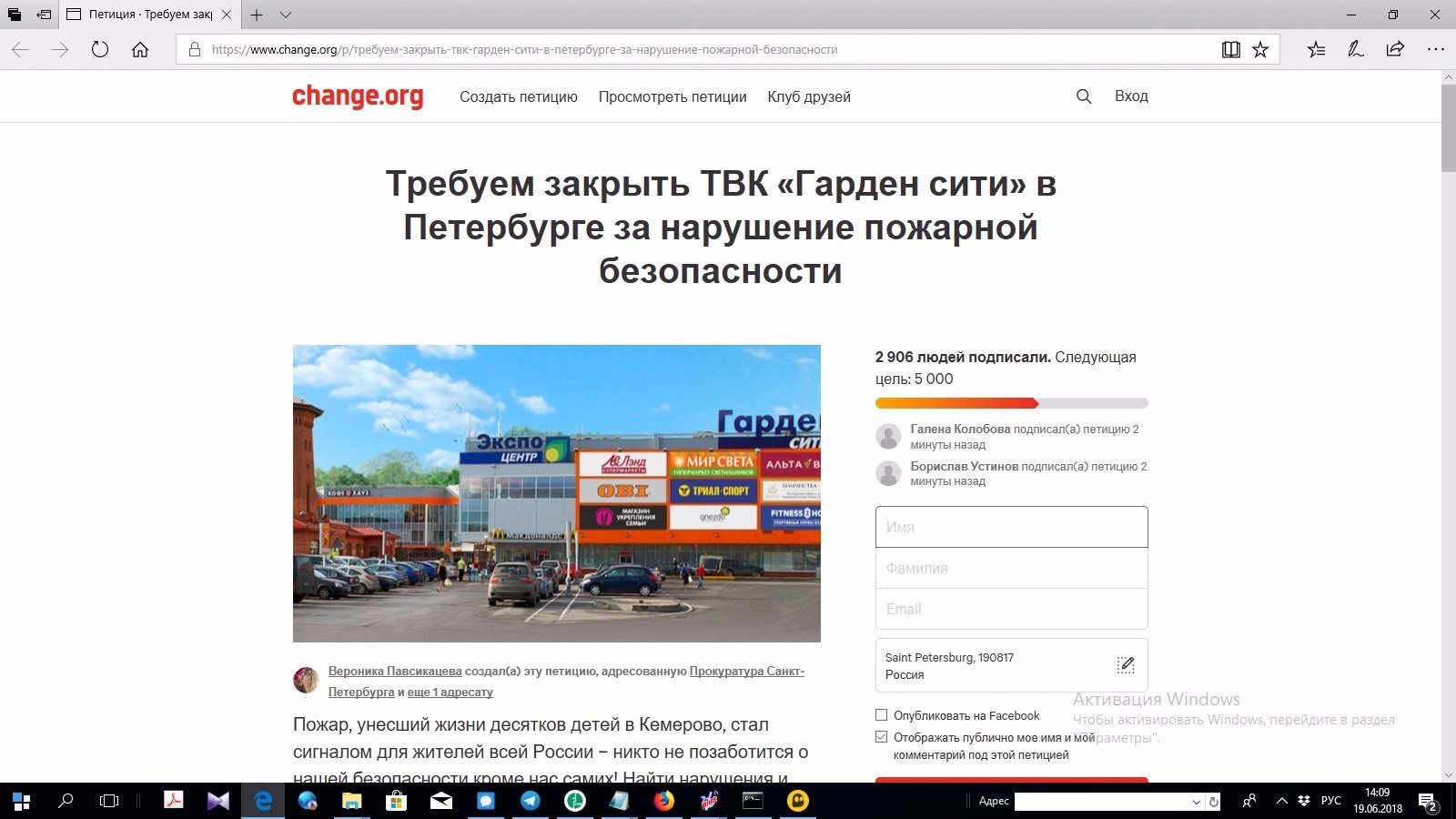Image resolution: width=1456 pixels, height=819 pixels.
Task: Click the browser refresh button
Action: [x=100, y=50]
